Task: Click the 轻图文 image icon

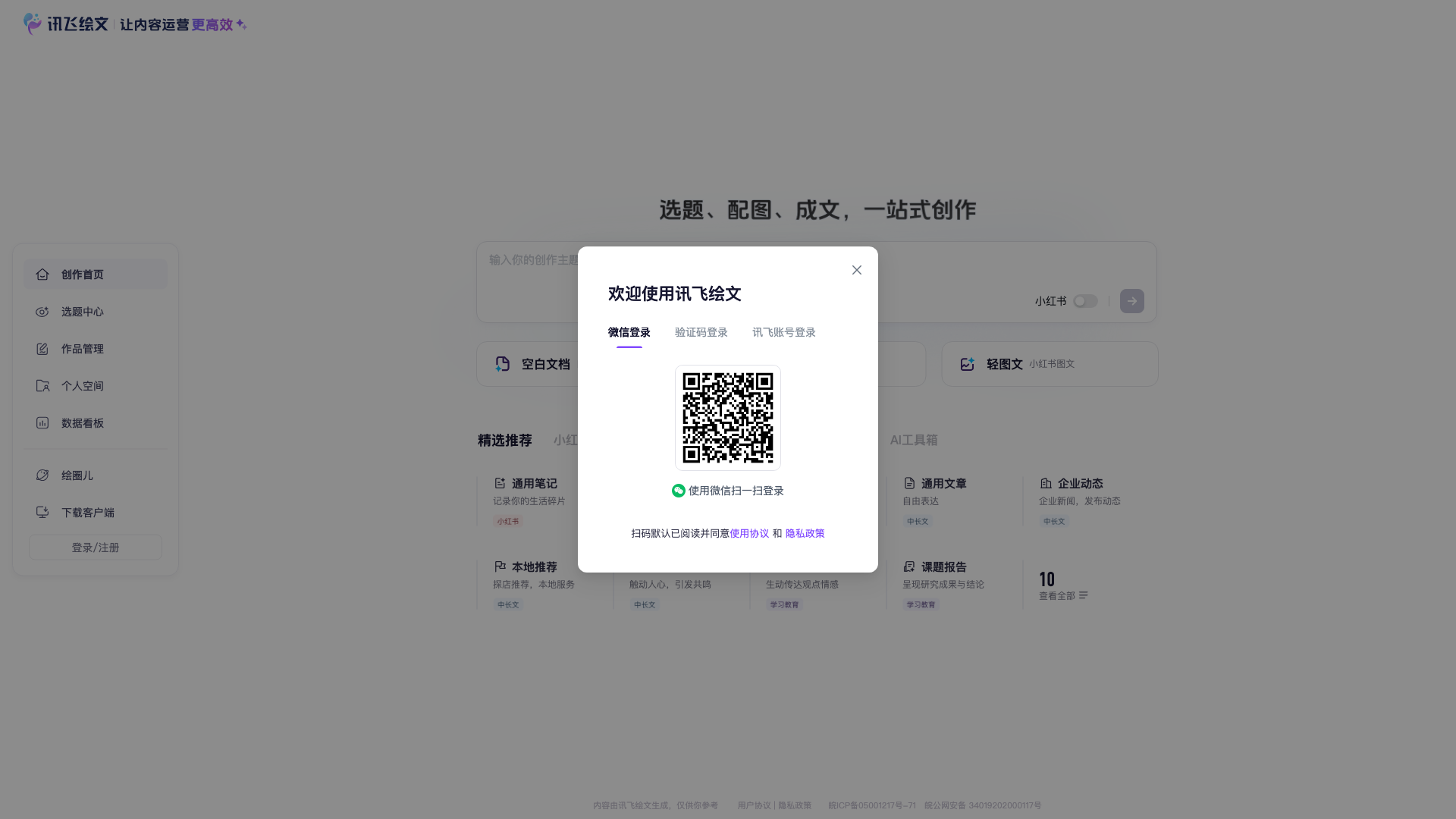Action: pyautogui.click(x=967, y=364)
